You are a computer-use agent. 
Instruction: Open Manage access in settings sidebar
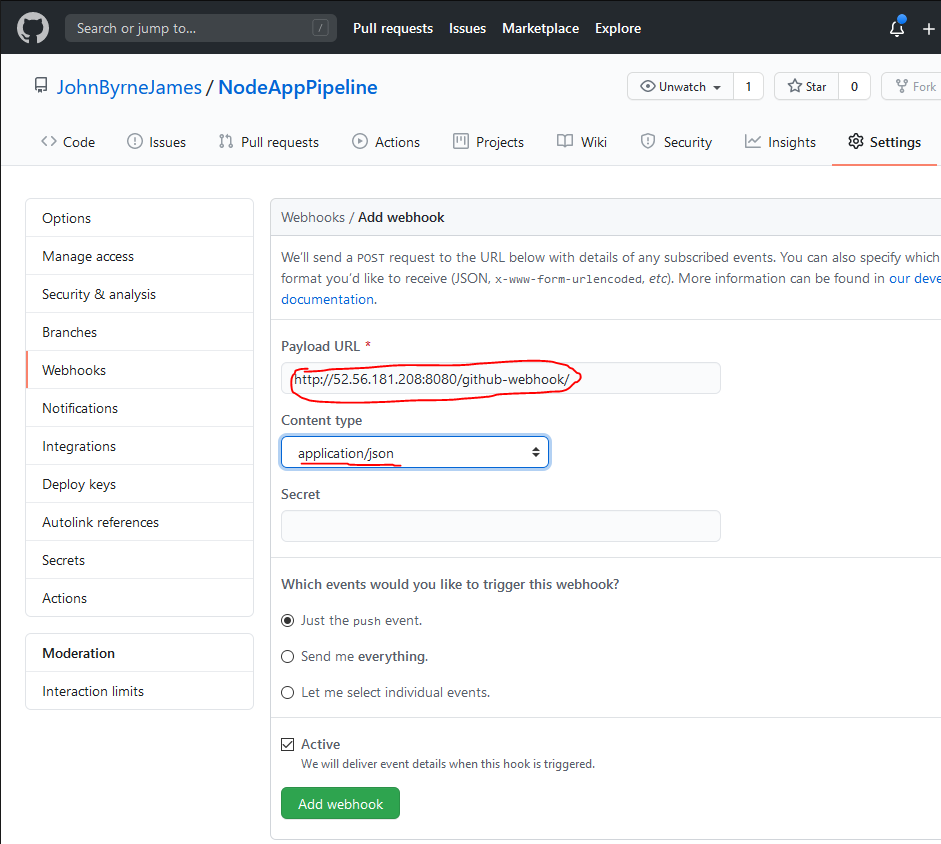point(139,256)
